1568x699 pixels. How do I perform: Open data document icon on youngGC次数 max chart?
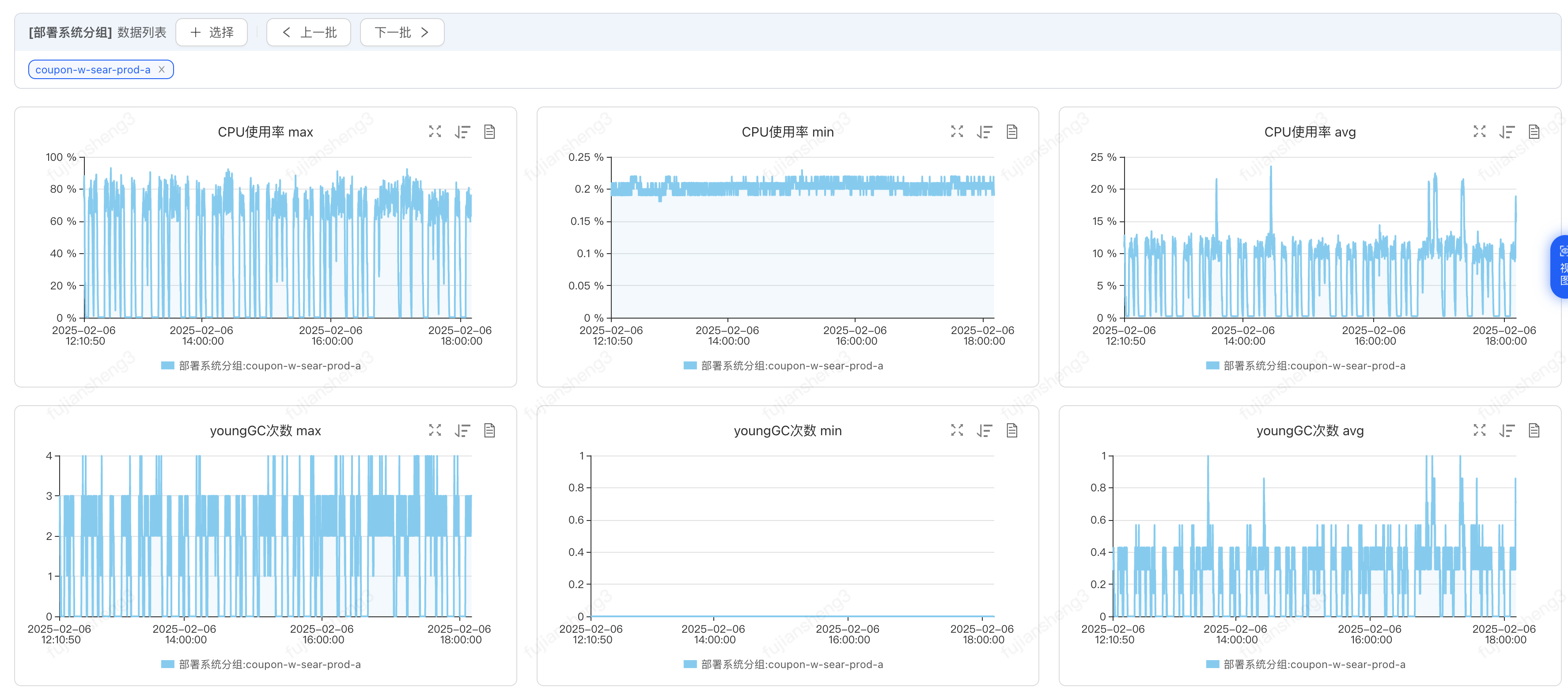point(489,430)
